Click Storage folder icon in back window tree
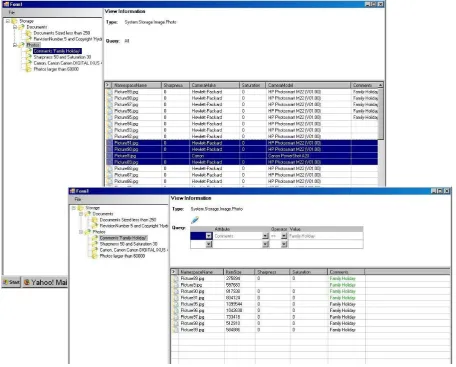Image resolution: width=456 pixels, height=367 pixels. [14, 21]
